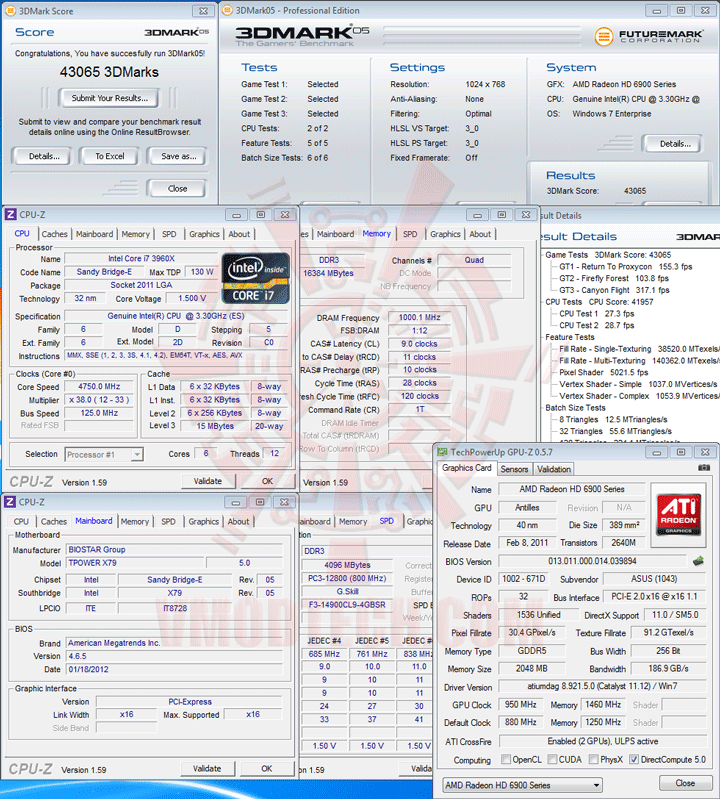
Task: Select GT2 - Firefly Forest result row
Action: click(614, 278)
